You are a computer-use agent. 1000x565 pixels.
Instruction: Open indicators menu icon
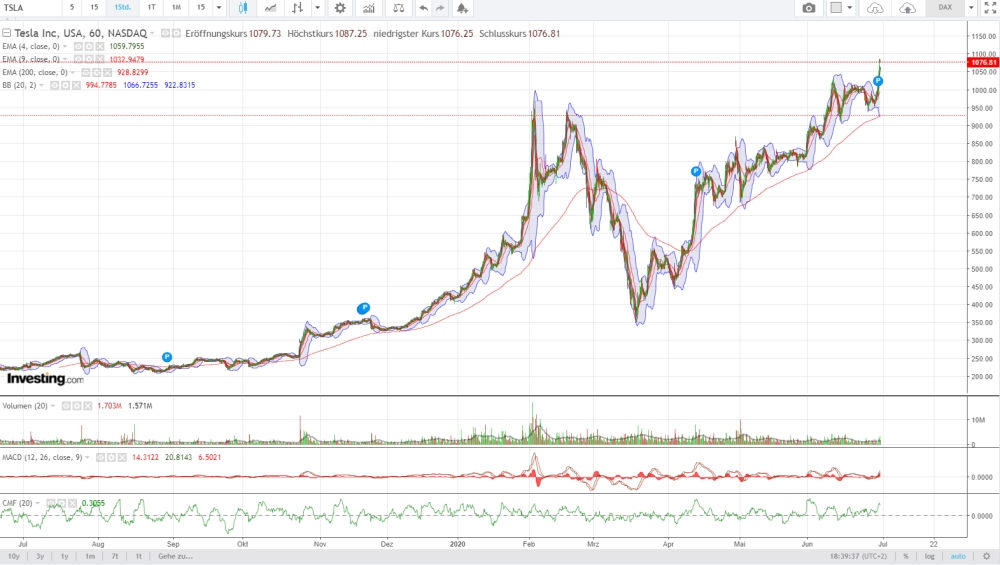click(369, 8)
